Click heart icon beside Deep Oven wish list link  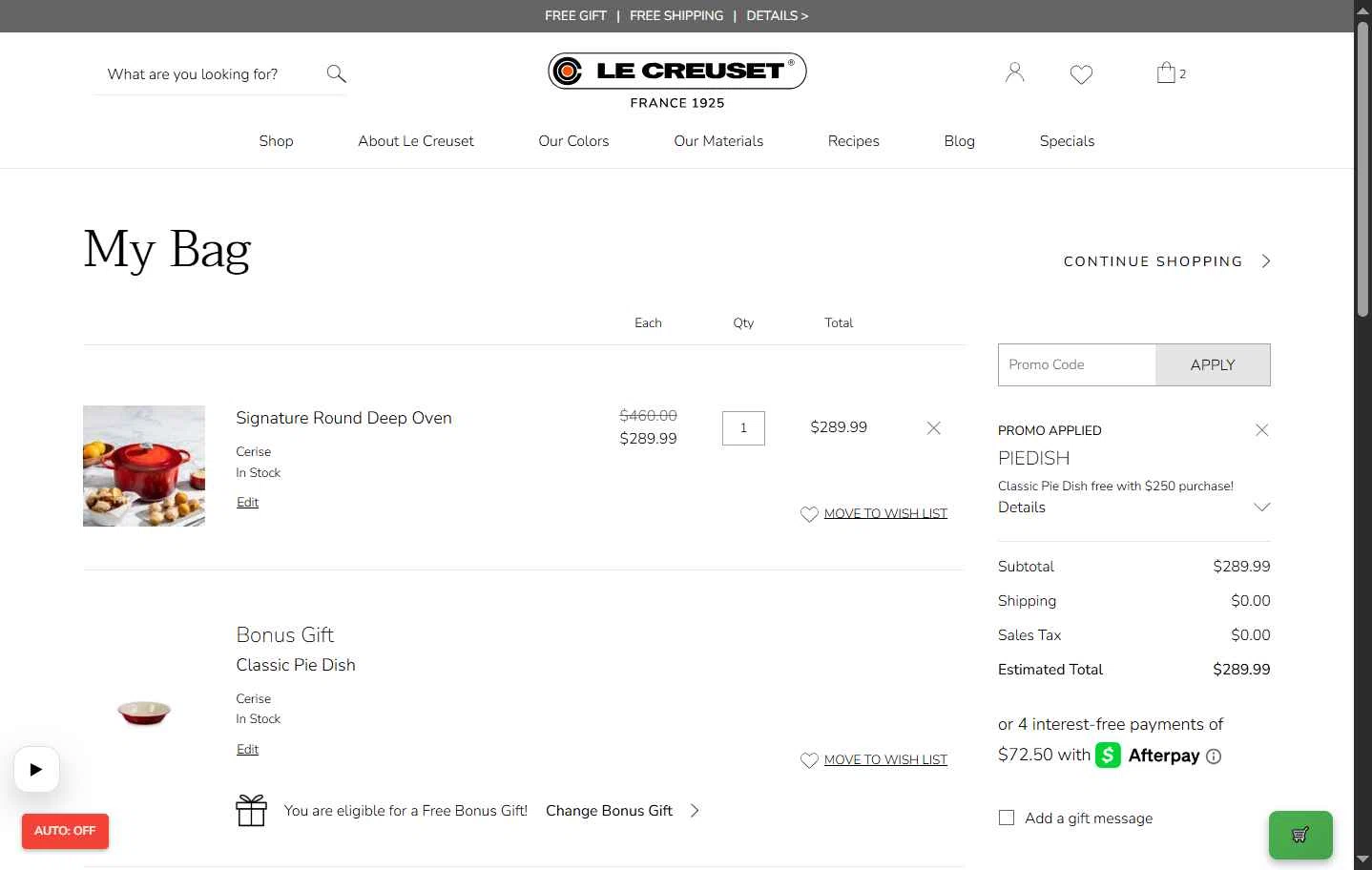point(809,513)
